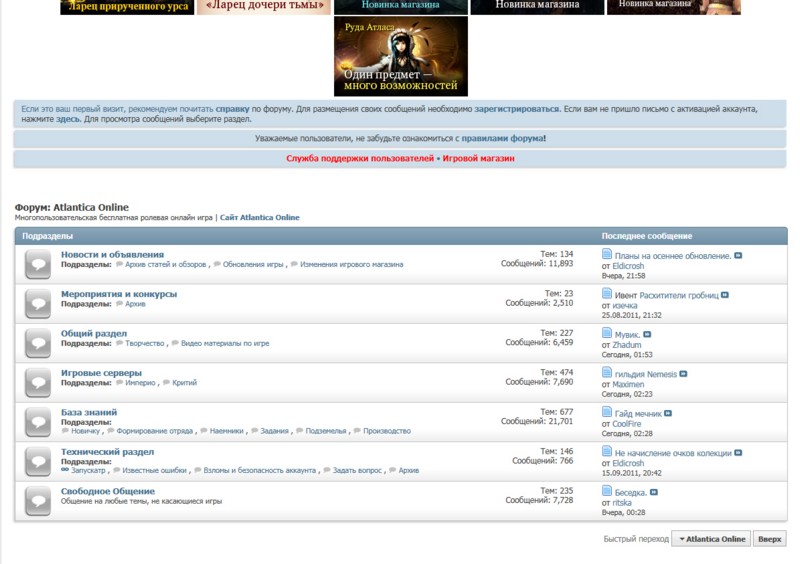Click forum status icon beside Новости и объявления
This screenshot has height=564, width=800.
click(38, 264)
